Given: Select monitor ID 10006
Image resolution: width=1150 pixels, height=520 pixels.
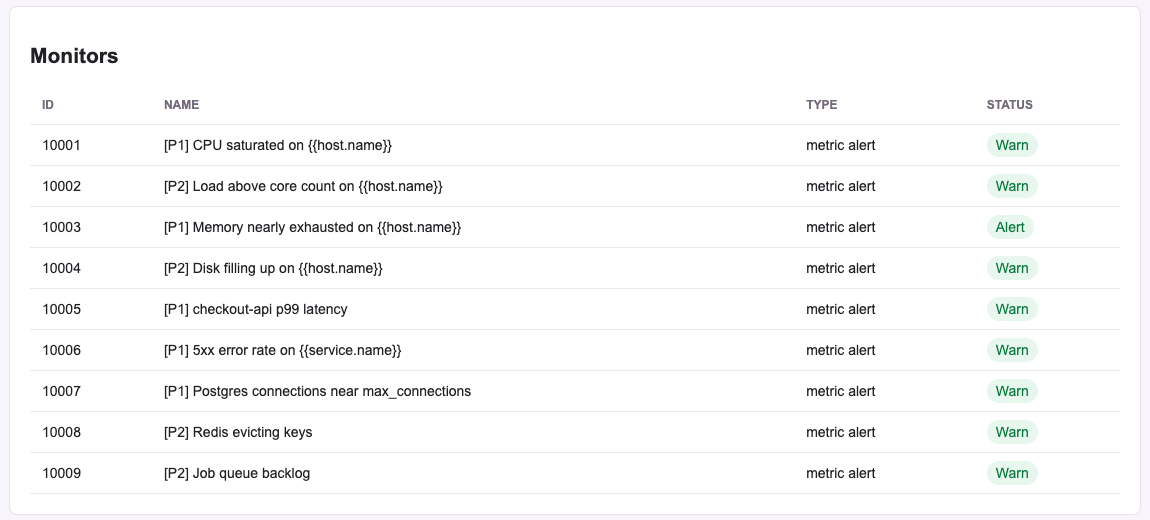Looking at the screenshot, I should (62, 351).
